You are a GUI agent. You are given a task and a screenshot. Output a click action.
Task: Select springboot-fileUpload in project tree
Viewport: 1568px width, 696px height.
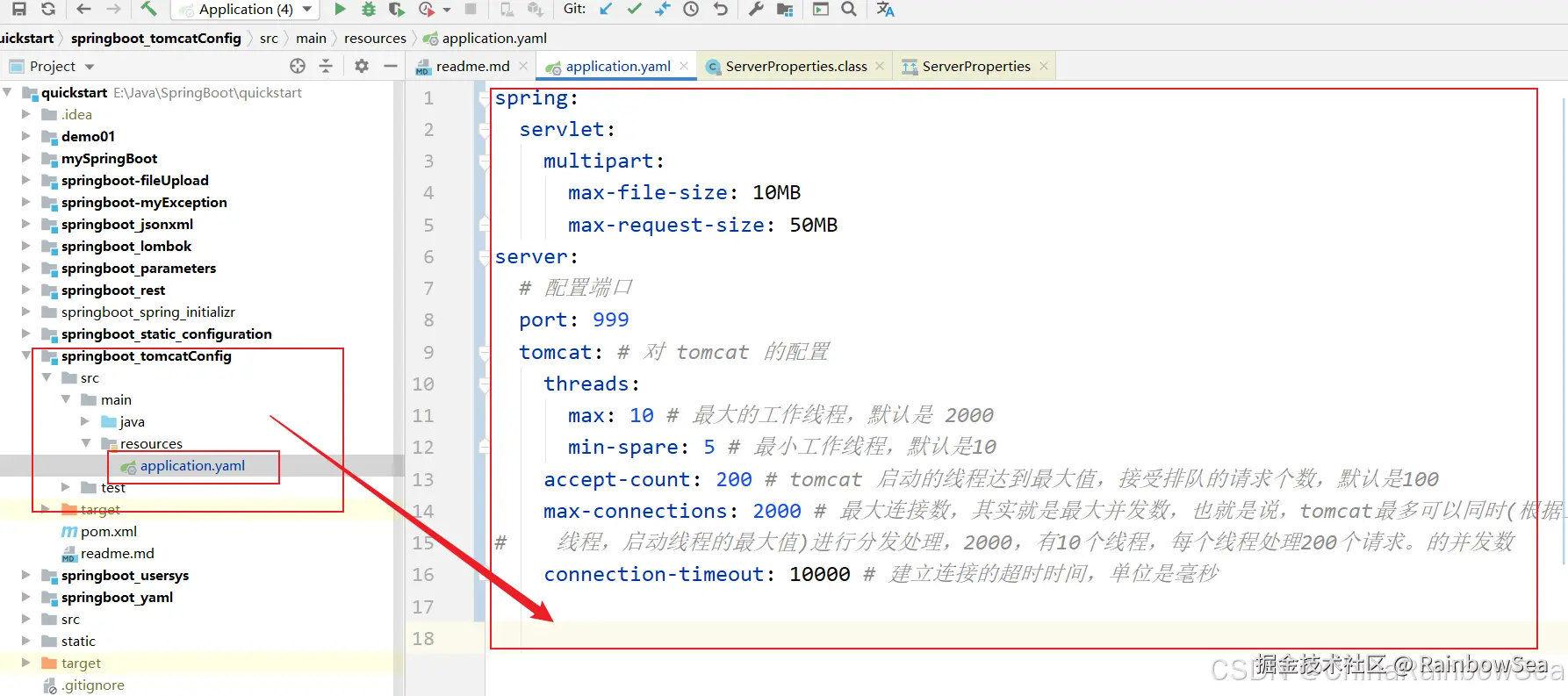click(135, 180)
